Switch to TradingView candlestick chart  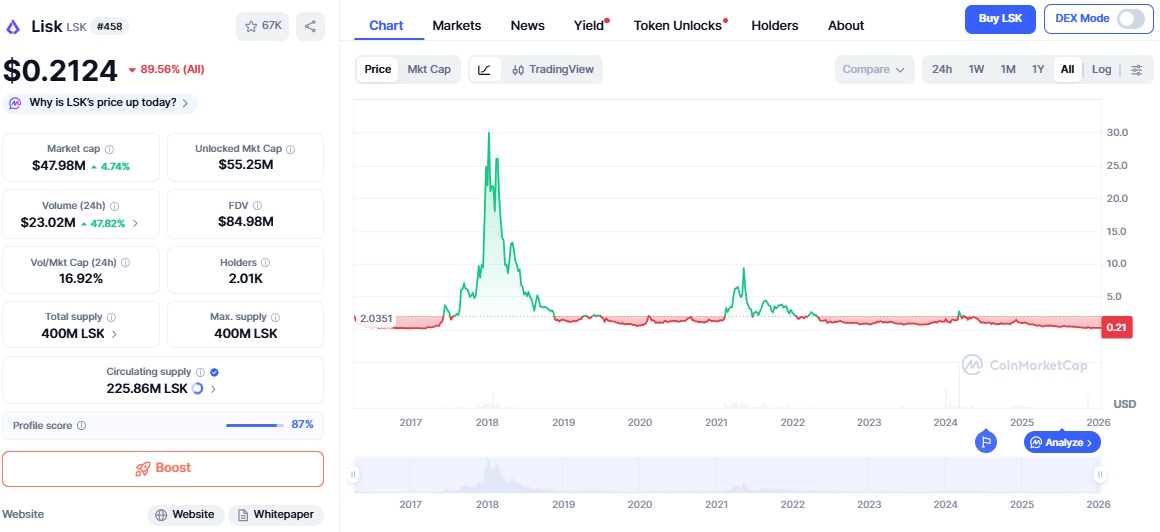[552, 70]
